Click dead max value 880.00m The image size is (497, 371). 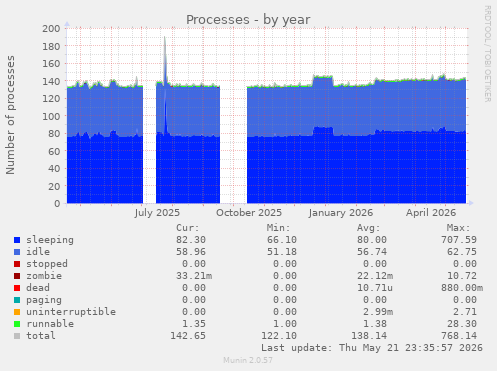click(x=462, y=288)
